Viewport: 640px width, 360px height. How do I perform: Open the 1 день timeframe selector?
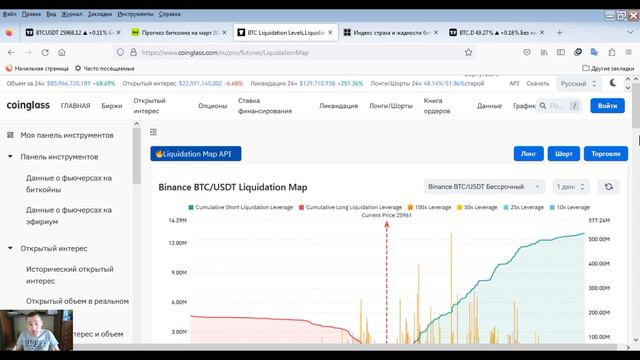click(x=571, y=187)
